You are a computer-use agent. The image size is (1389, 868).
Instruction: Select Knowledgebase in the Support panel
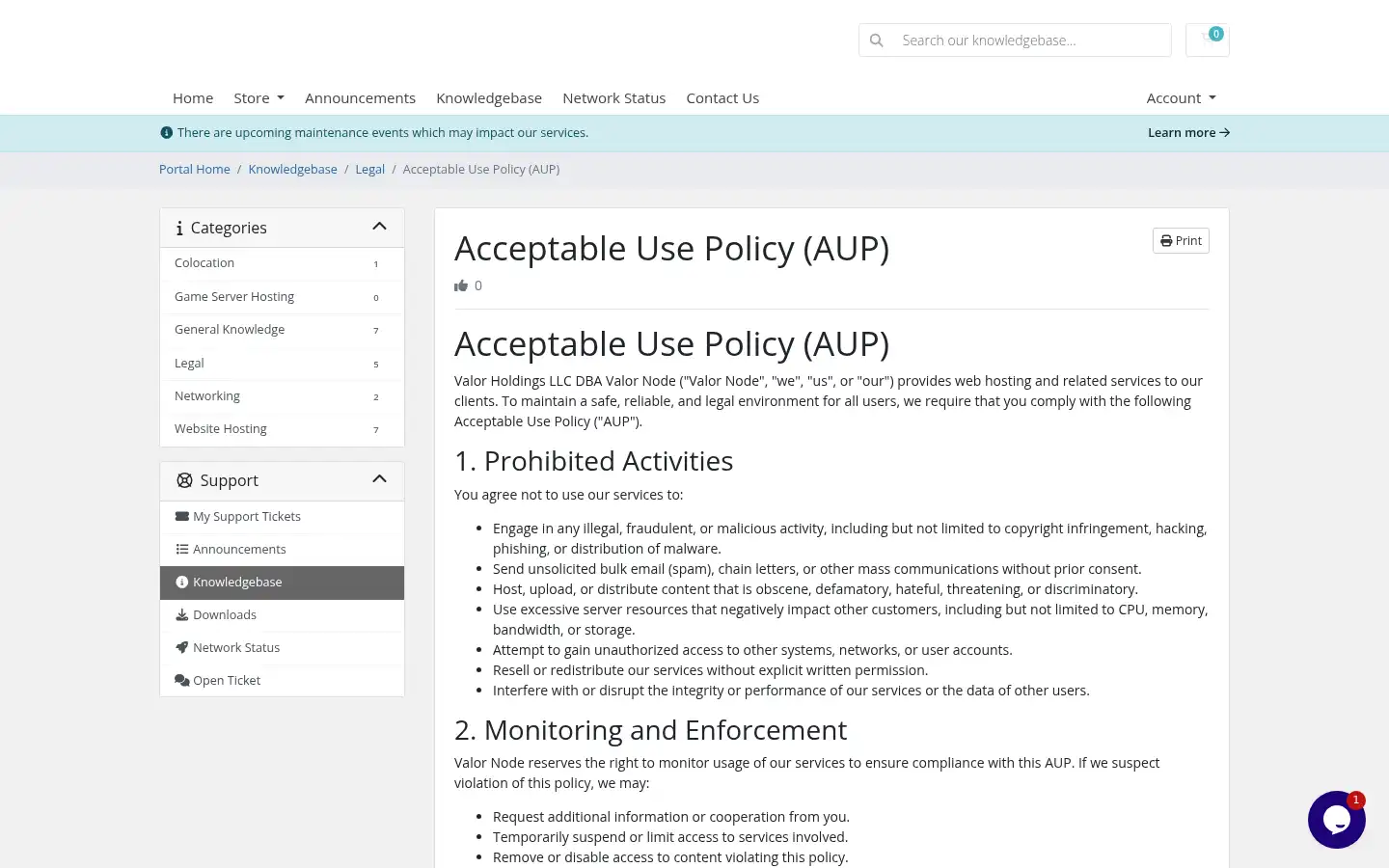coord(282,583)
